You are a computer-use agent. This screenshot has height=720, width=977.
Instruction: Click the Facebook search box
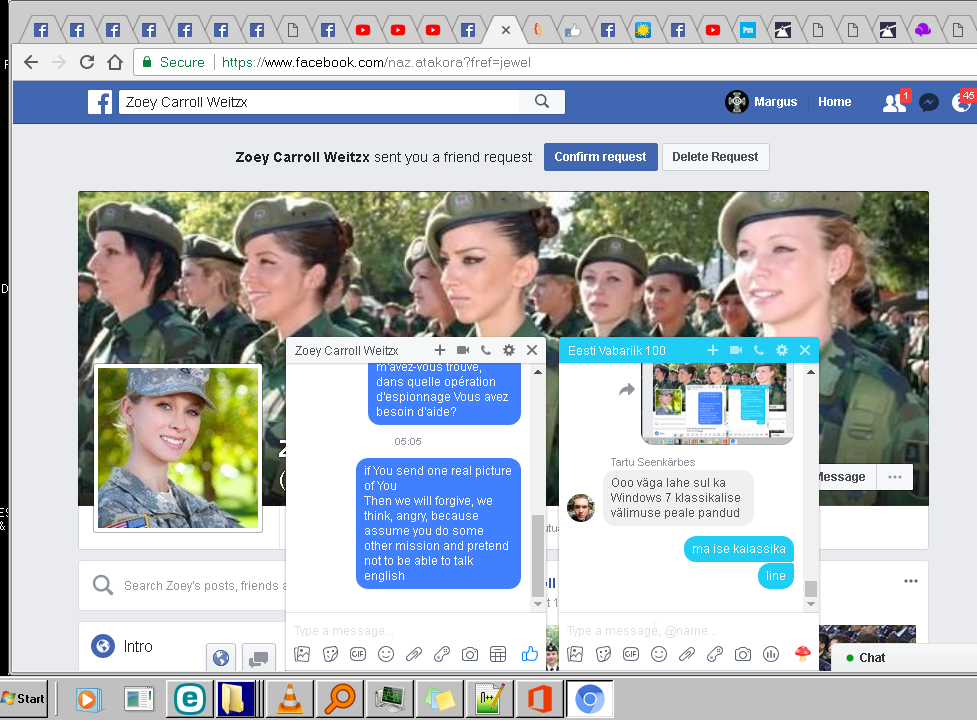[320, 102]
